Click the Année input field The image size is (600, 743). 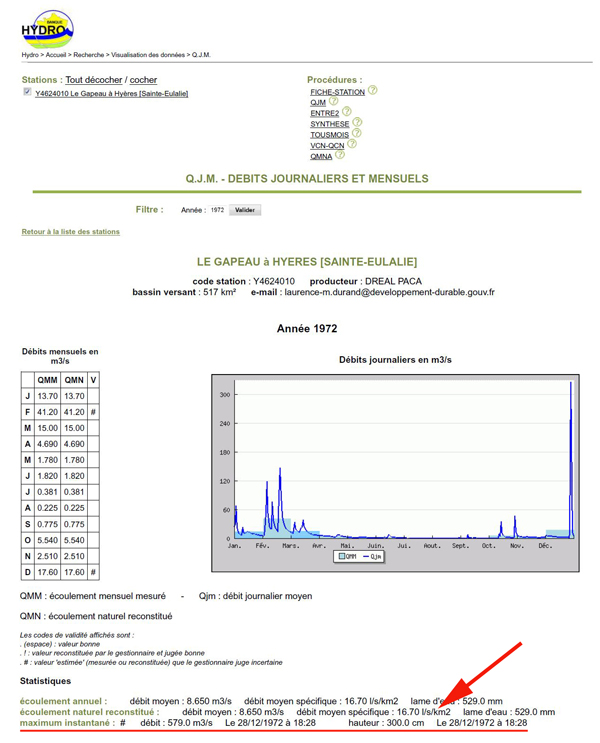218,210
